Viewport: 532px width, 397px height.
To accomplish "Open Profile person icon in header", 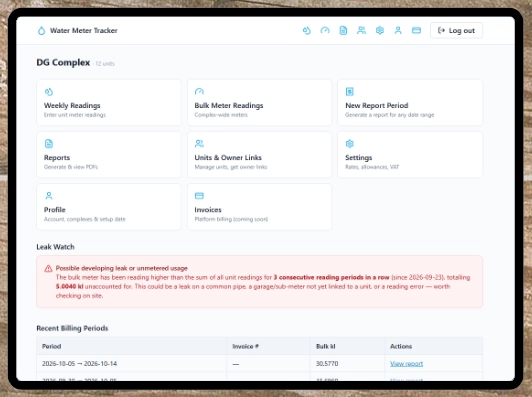I will coord(398,31).
